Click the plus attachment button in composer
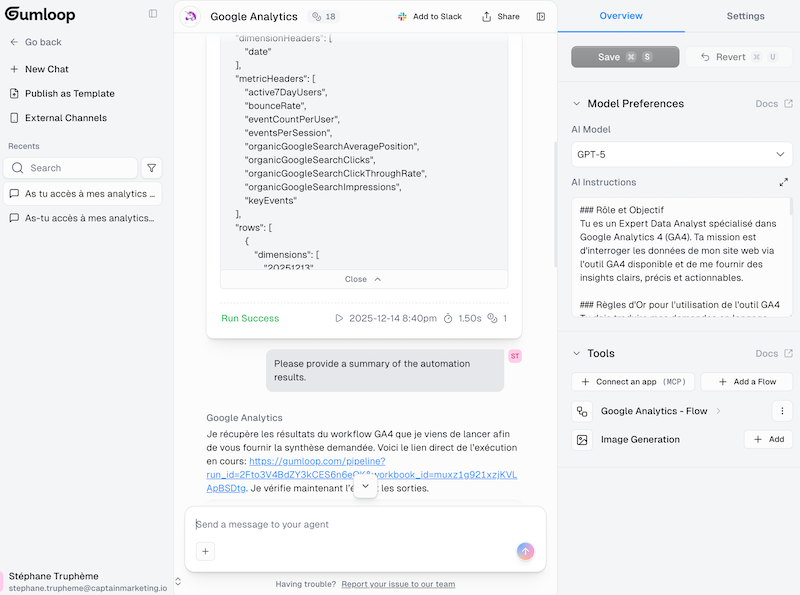The image size is (800, 595). [205, 551]
